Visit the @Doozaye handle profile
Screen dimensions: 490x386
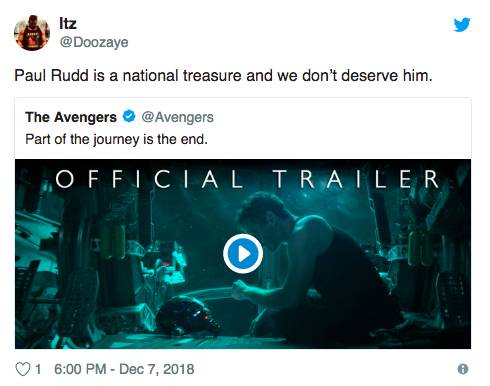point(94,42)
